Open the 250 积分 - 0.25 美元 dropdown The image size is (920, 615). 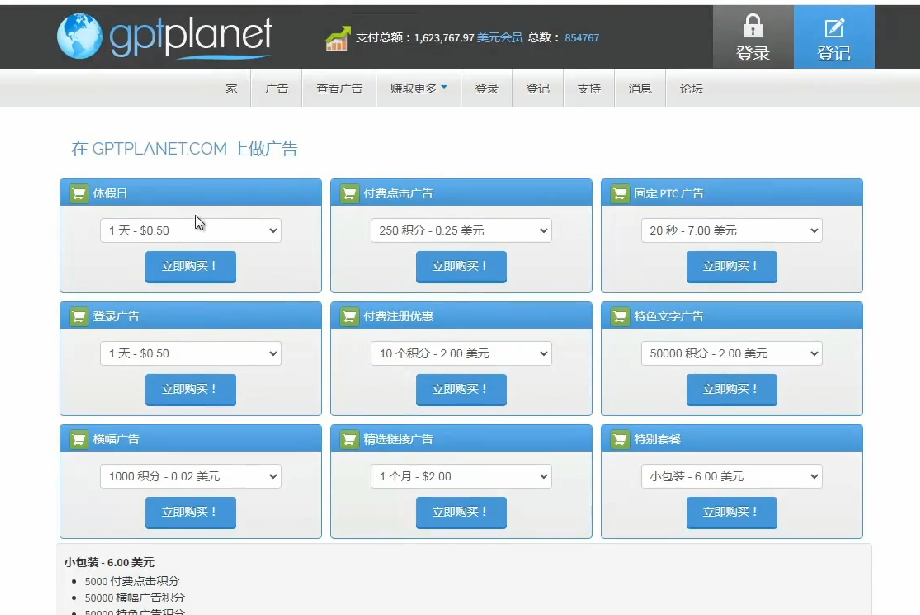pos(460,231)
